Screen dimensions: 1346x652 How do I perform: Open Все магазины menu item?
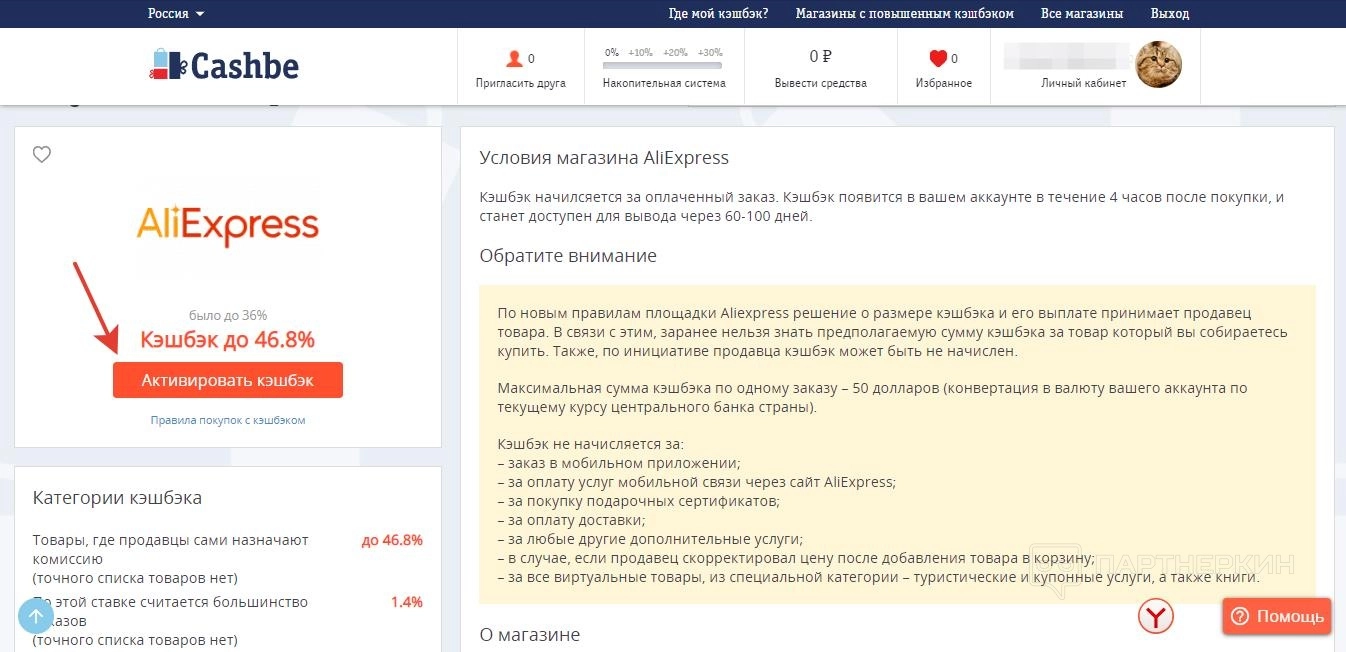click(x=1081, y=14)
